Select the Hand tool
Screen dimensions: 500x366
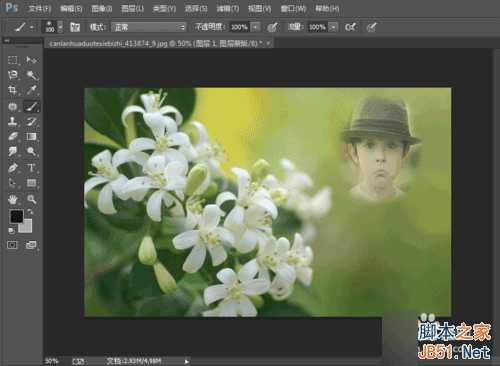click(13, 199)
